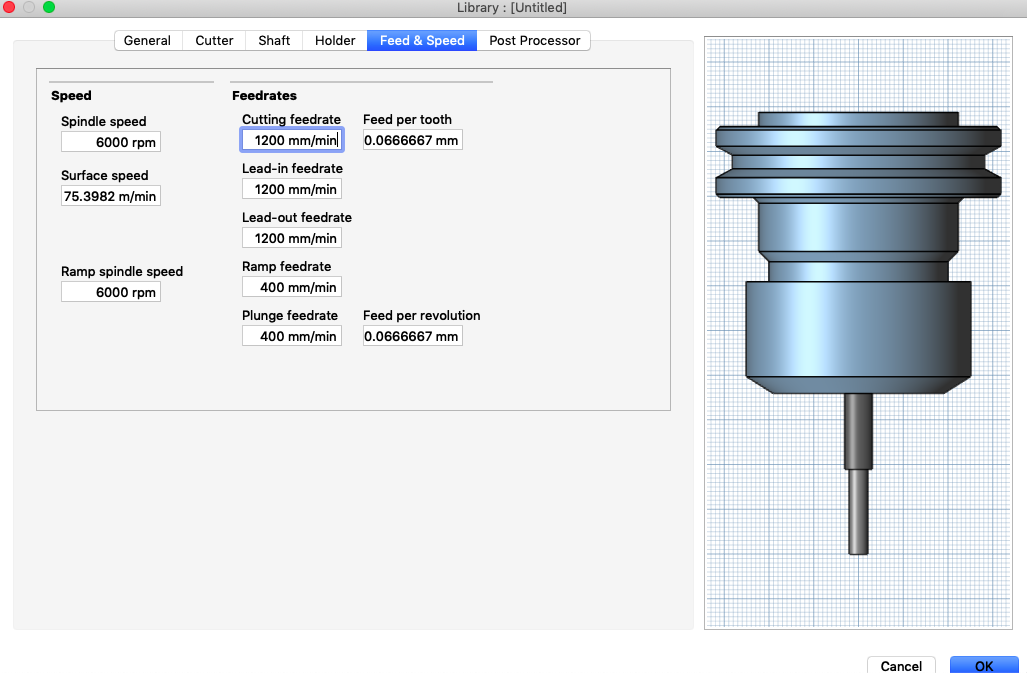Click the Feedrates section heading
The width and height of the screenshot is (1027, 673).
[x=264, y=96]
